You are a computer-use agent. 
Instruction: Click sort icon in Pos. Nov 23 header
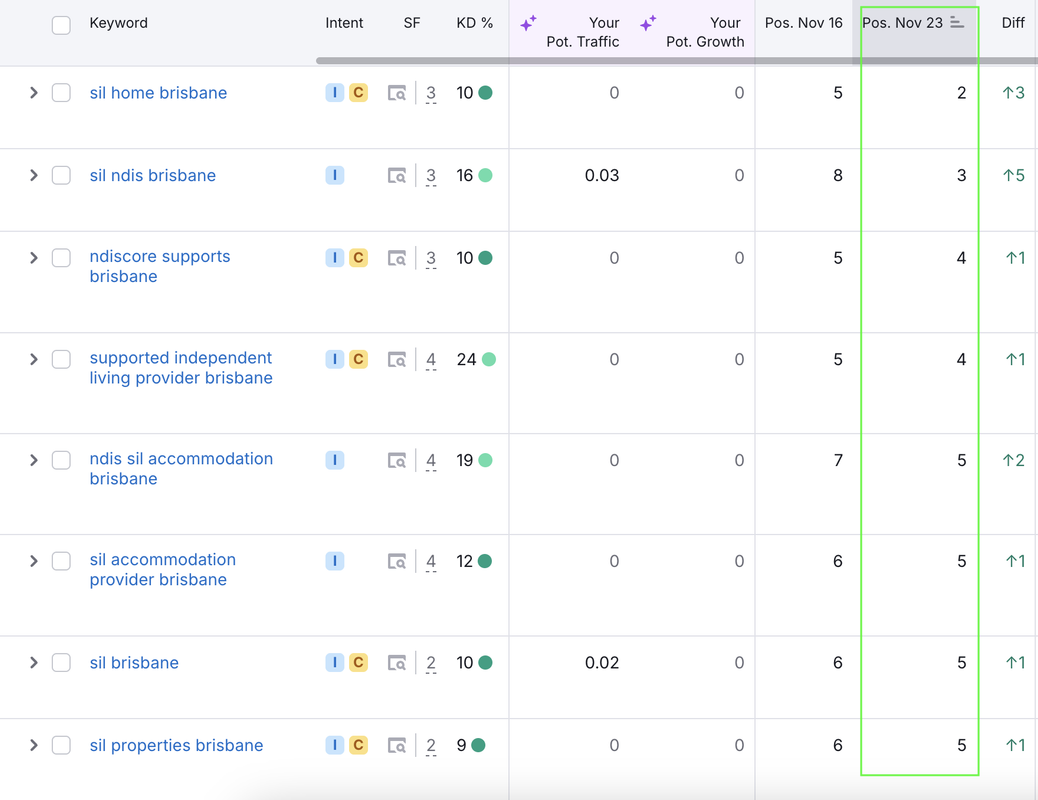[957, 23]
